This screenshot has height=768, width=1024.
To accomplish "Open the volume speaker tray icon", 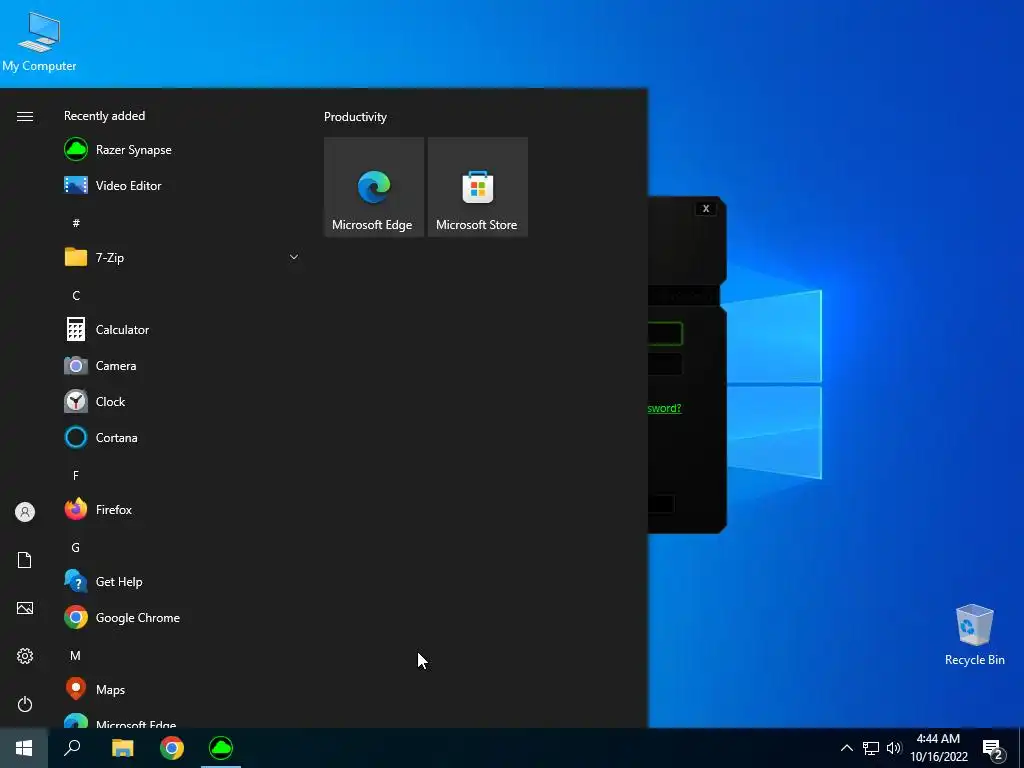I will [894, 748].
